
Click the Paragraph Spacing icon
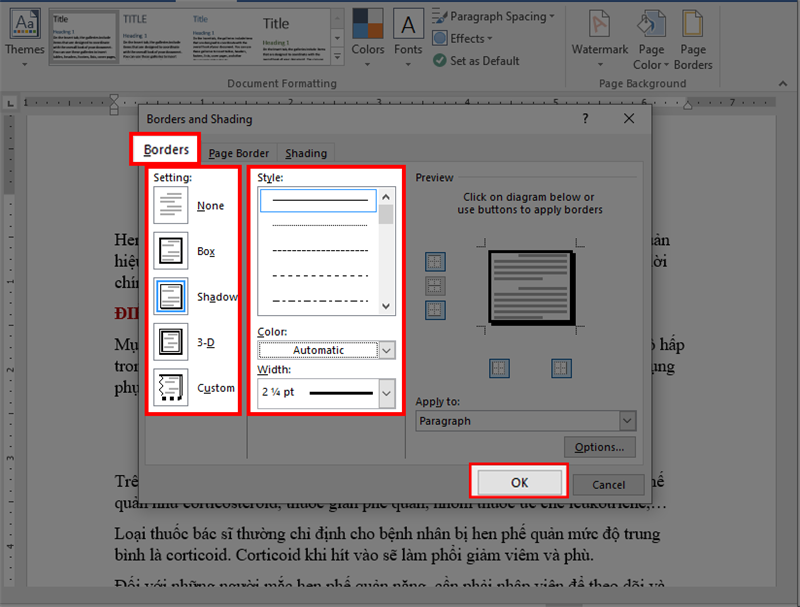[440, 16]
